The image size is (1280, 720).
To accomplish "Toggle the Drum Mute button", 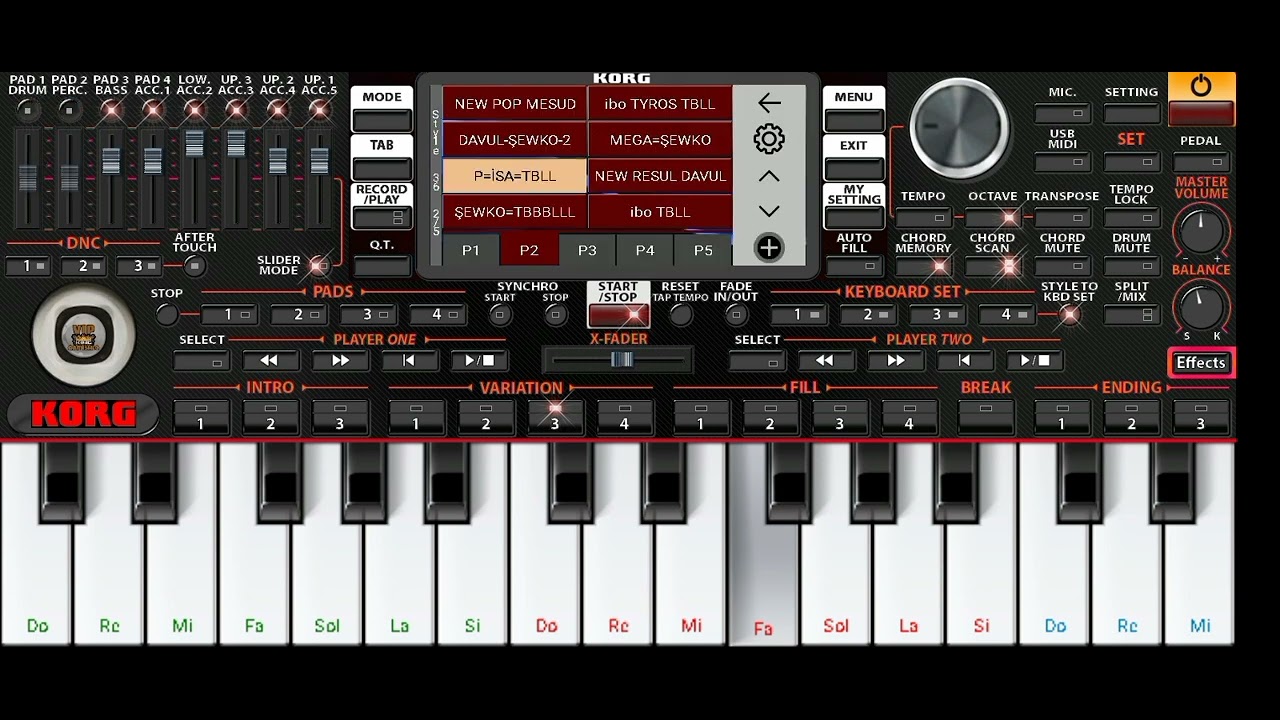I will 1131,266.
